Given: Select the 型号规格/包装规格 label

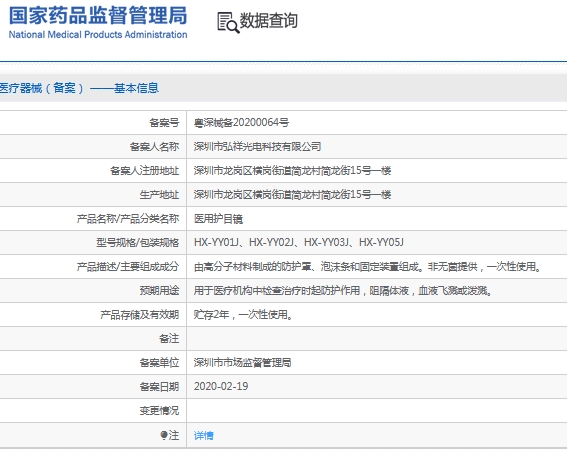Looking at the screenshot, I should pyautogui.click(x=138, y=242).
